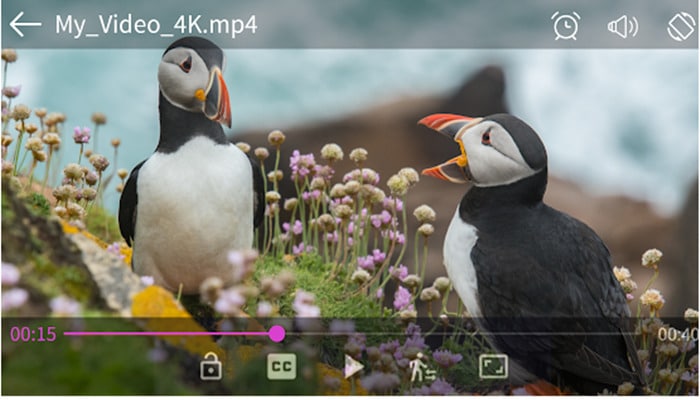Lock the screen controls with padlock icon
Viewport: 700px width, 400px height.
[211, 367]
